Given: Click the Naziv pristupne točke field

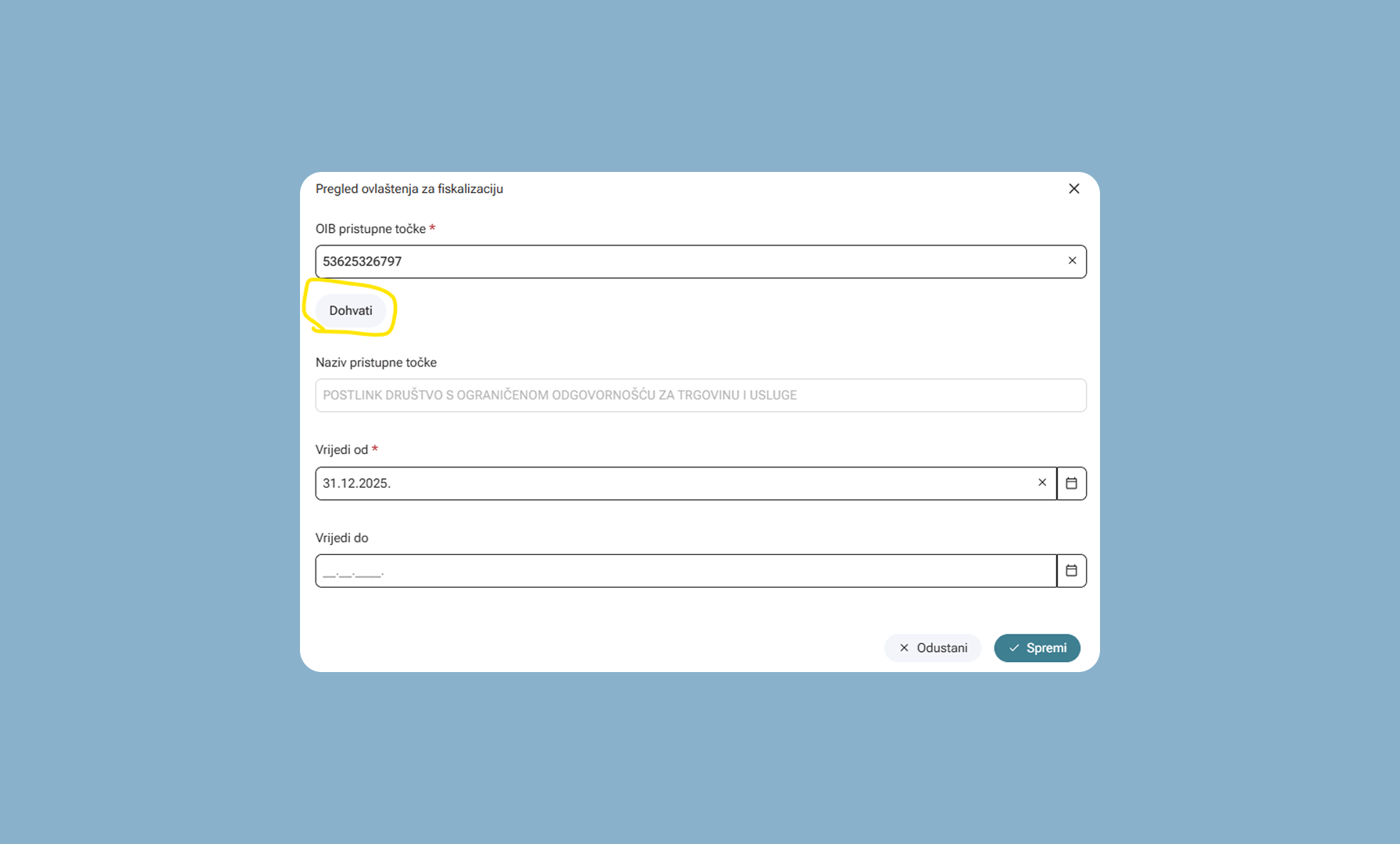Looking at the screenshot, I should coord(700,395).
